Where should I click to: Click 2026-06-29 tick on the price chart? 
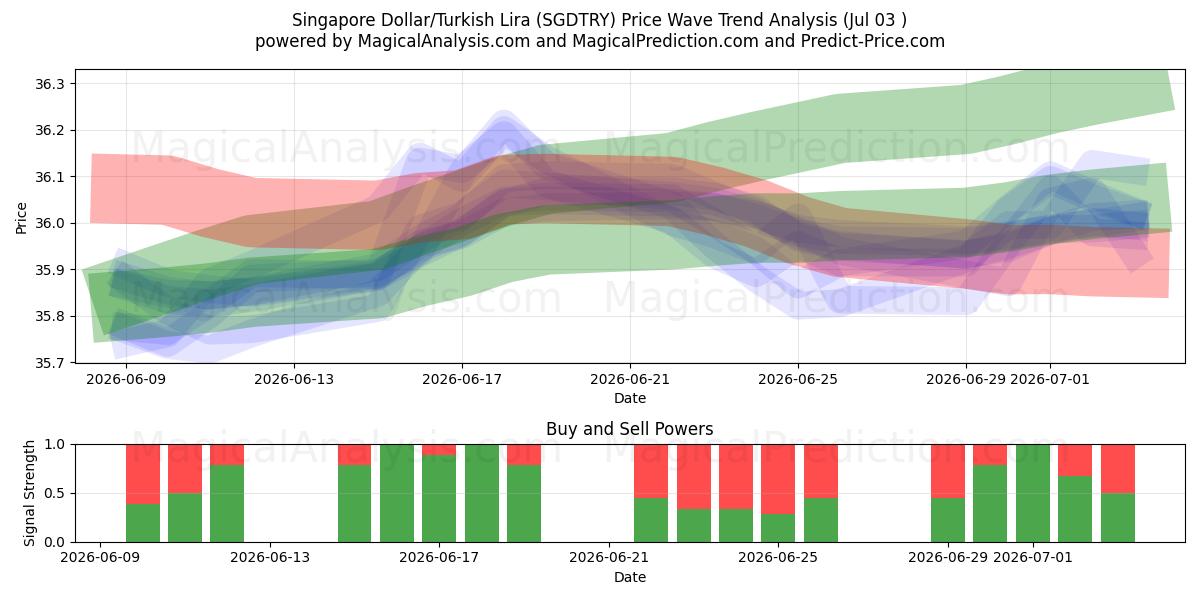966,380
